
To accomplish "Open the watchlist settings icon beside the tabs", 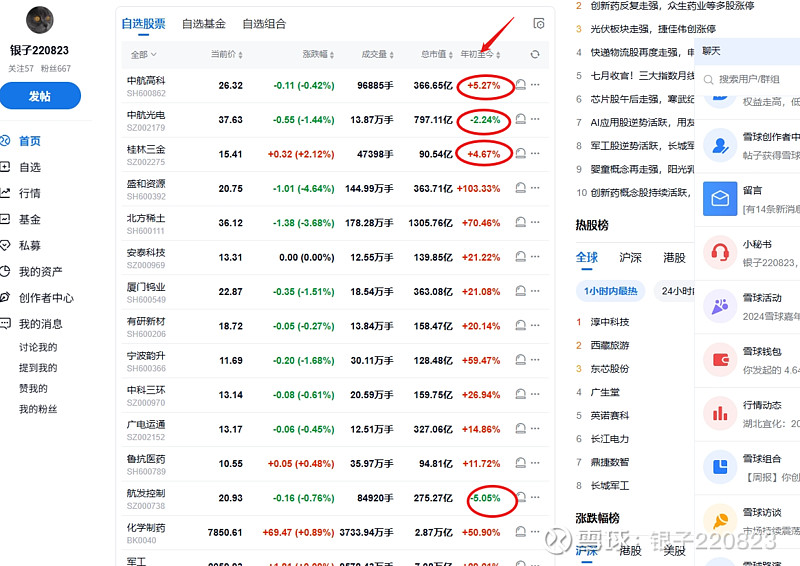I will (x=539, y=23).
